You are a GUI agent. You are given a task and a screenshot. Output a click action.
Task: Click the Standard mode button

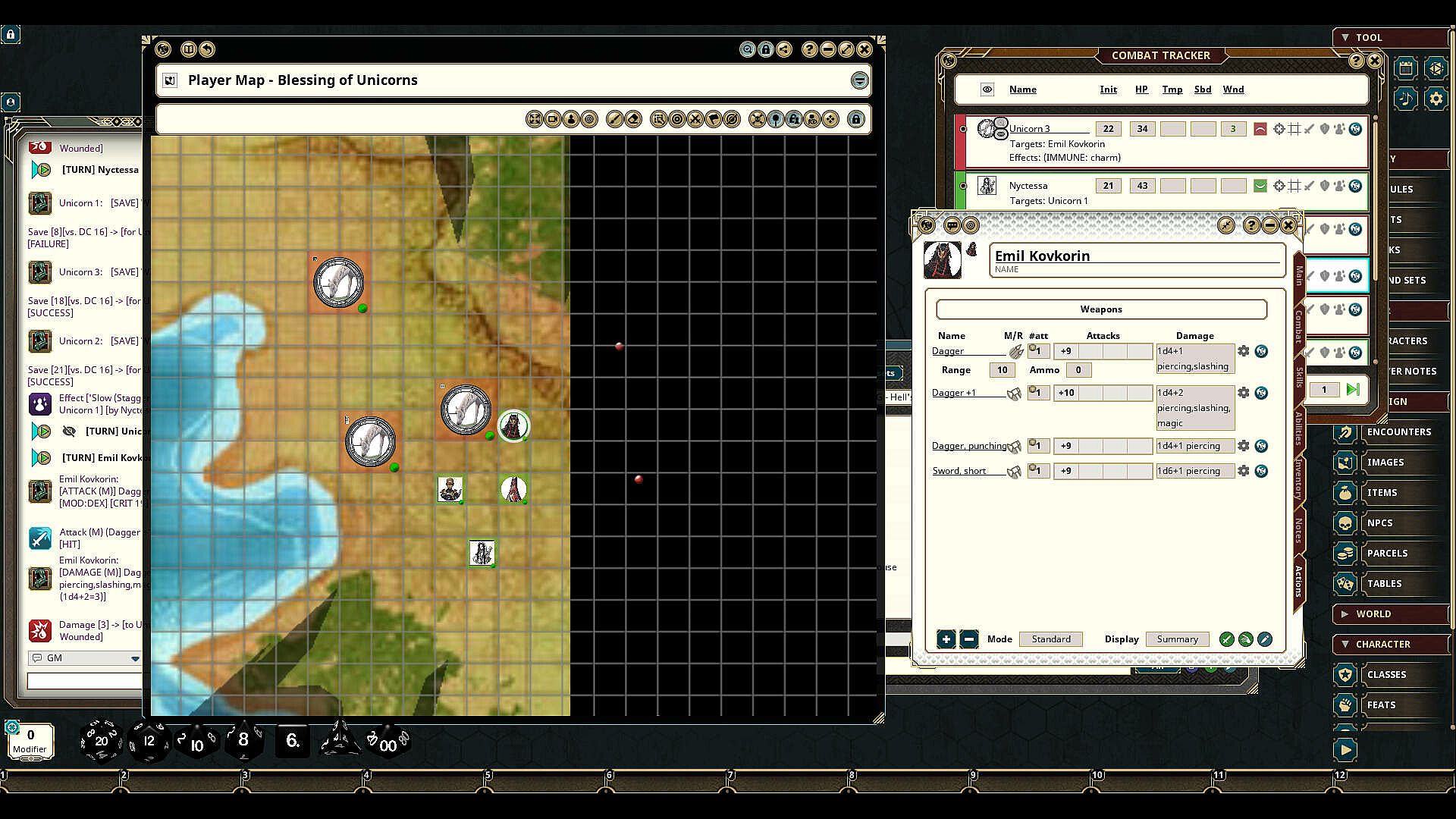click(x=1050, y=639)
